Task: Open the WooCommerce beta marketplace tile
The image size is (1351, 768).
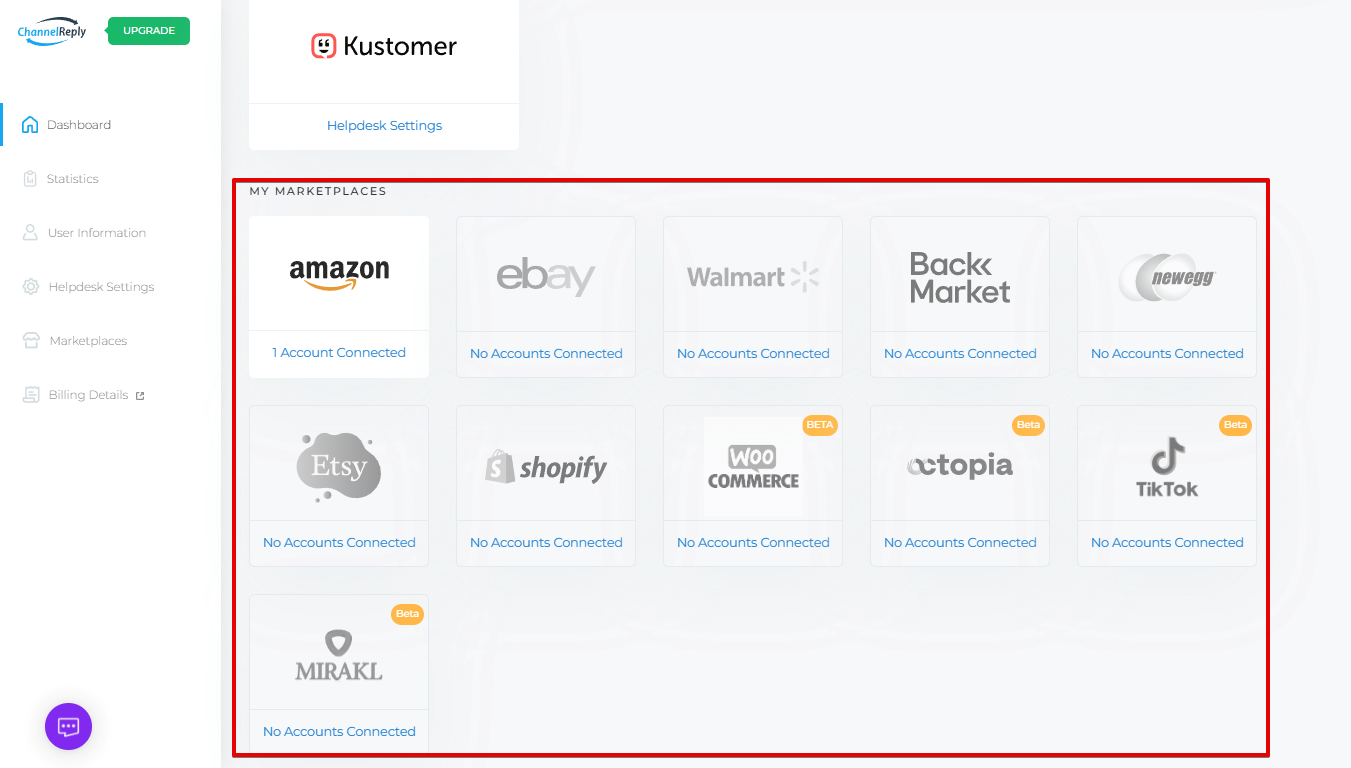Action: [x=753, y=486]
